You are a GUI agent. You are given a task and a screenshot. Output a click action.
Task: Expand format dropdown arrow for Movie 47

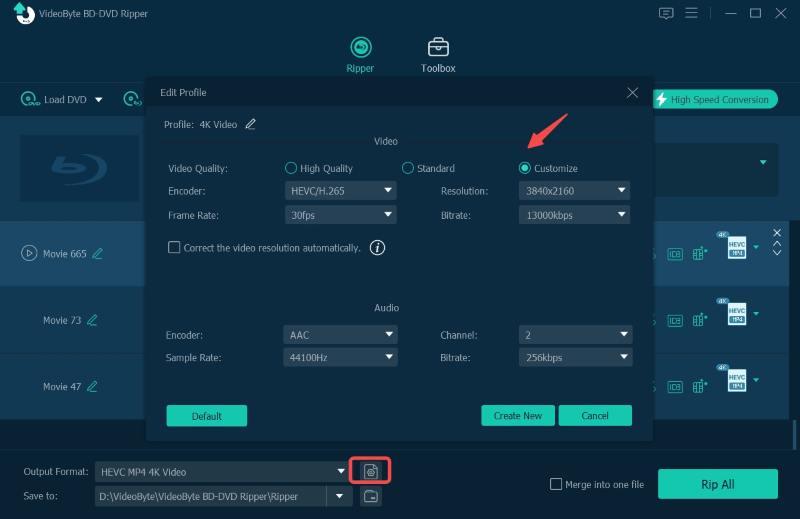click(x=756, y=380)
